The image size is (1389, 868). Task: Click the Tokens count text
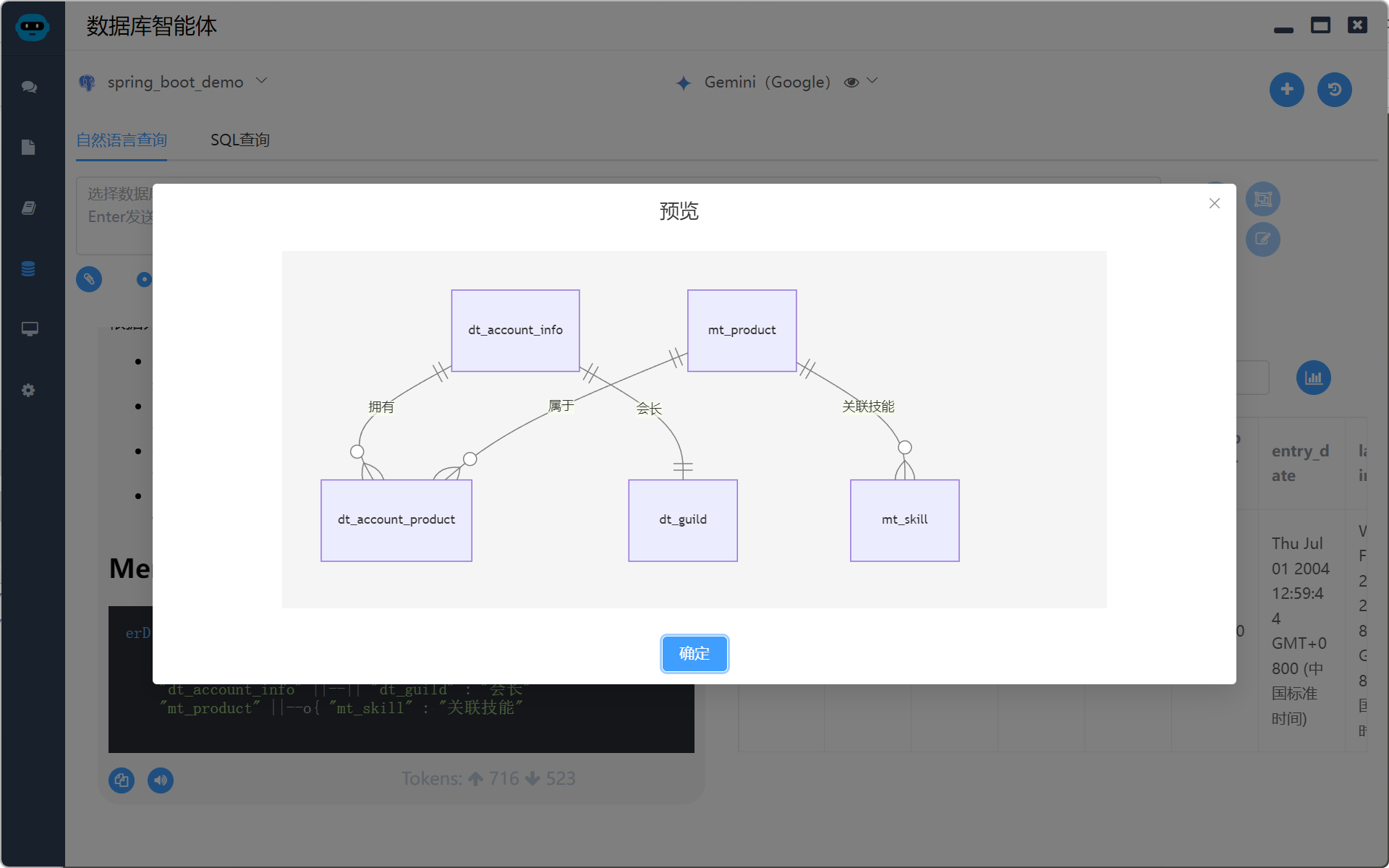click(488, 778)
